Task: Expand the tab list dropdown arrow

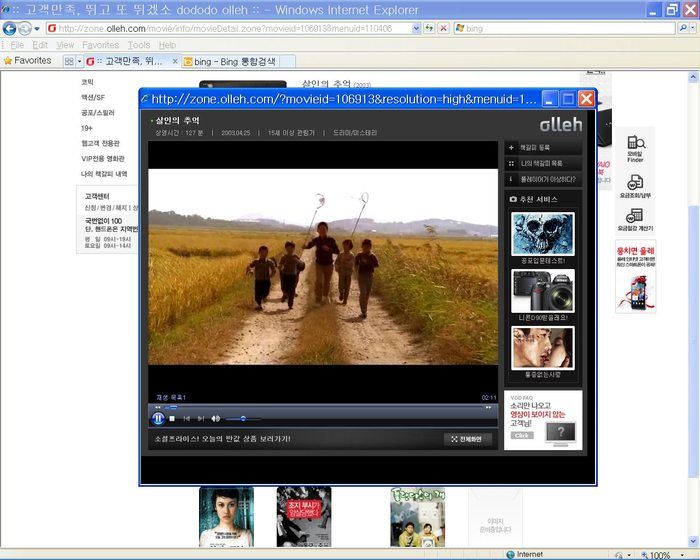Action: 79,61
